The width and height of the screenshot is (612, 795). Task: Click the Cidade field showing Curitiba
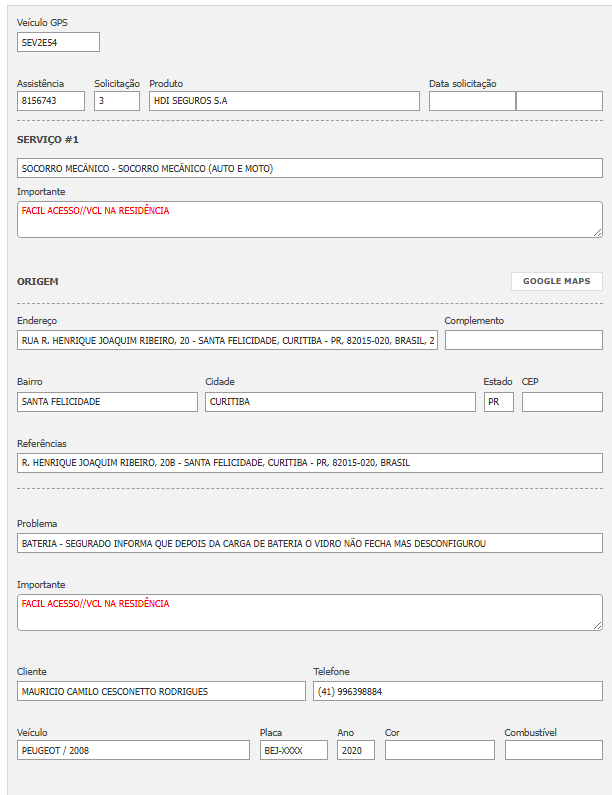point(340,401)
